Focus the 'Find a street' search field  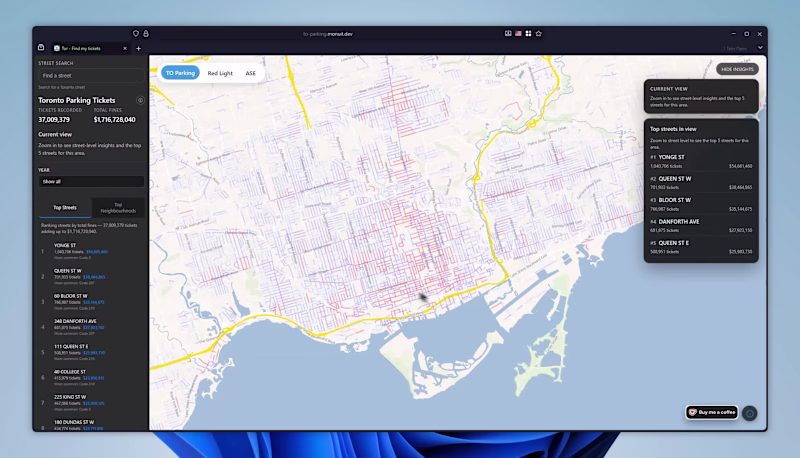tap(91, 75)
